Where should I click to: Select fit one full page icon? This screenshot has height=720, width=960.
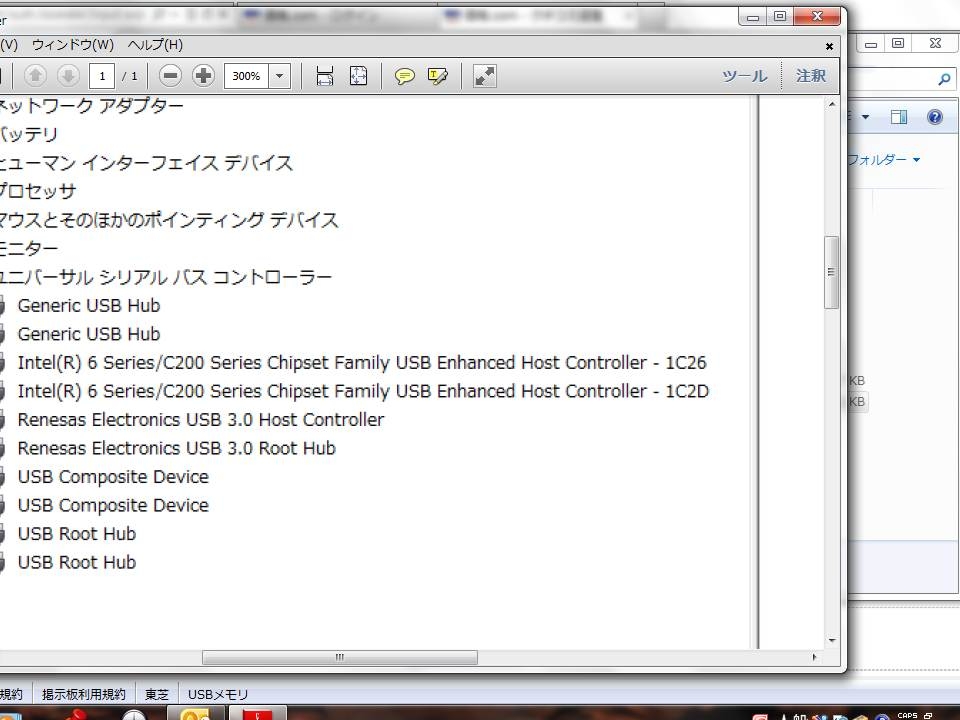(x=358, y=76)
